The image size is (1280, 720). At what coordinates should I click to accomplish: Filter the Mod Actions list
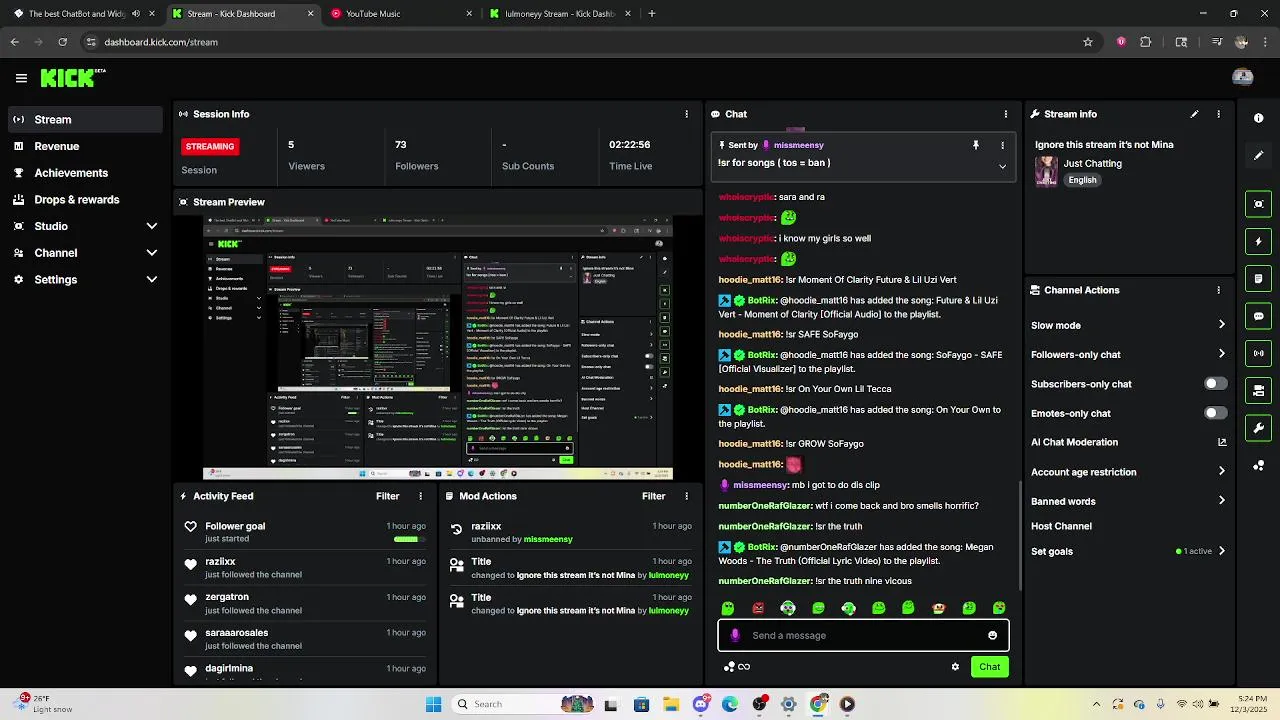click(x=653, y=496)
